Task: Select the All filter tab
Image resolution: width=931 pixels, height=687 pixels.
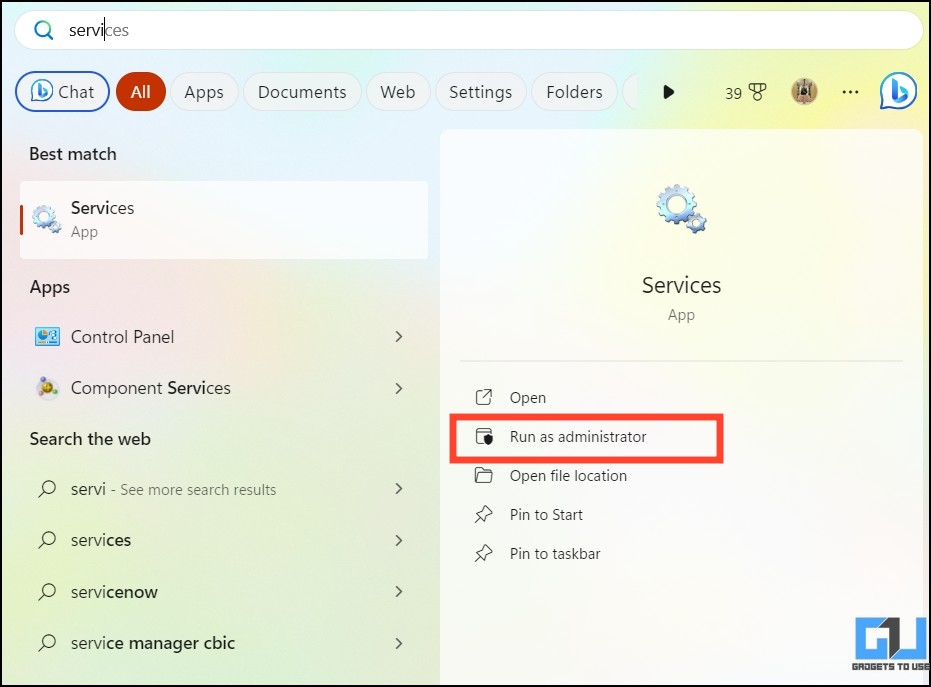Action: coord(141,91)
